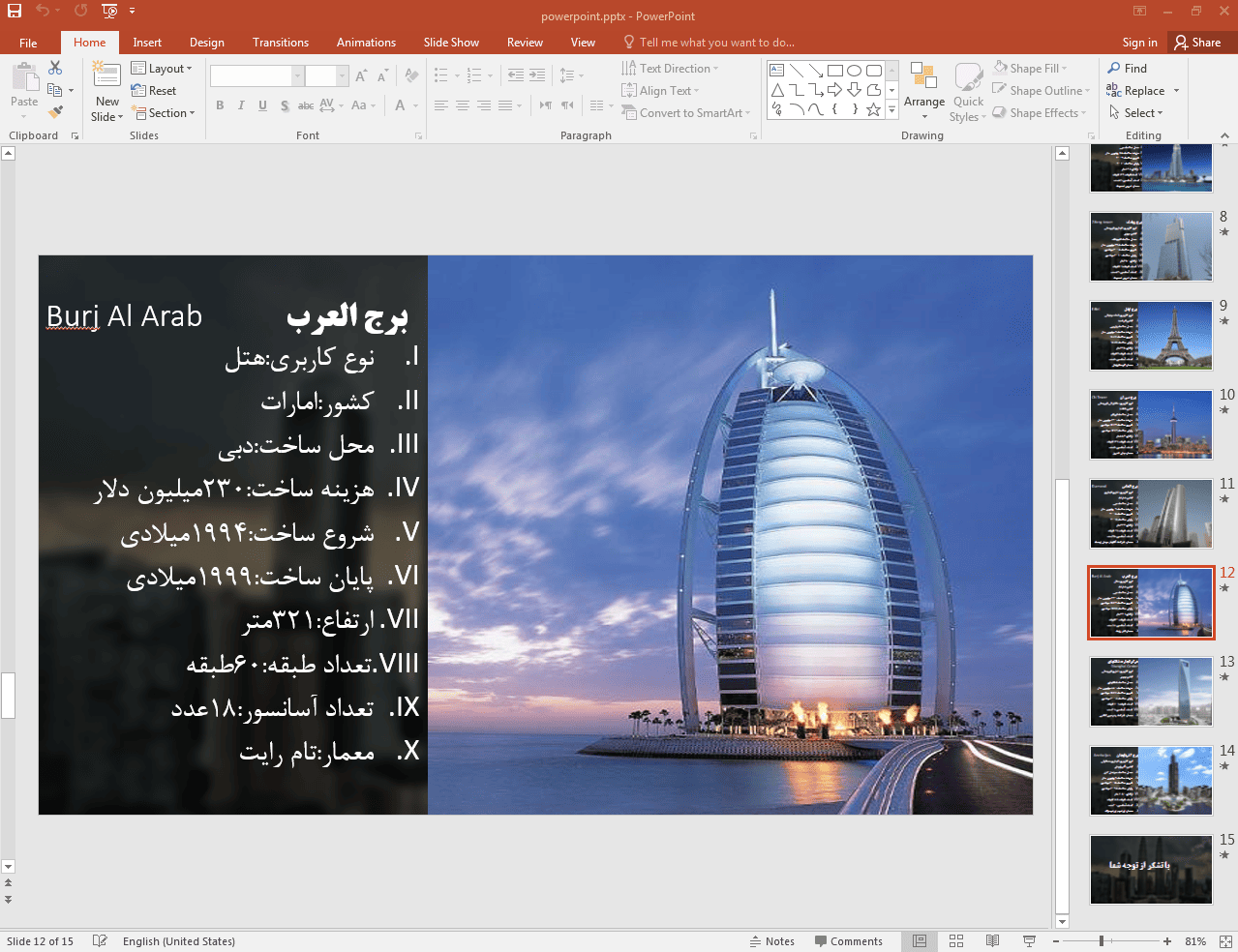1238x952 pixels.
Task: Open the Clipboard pane launcher
Action: tap(75, 136)
